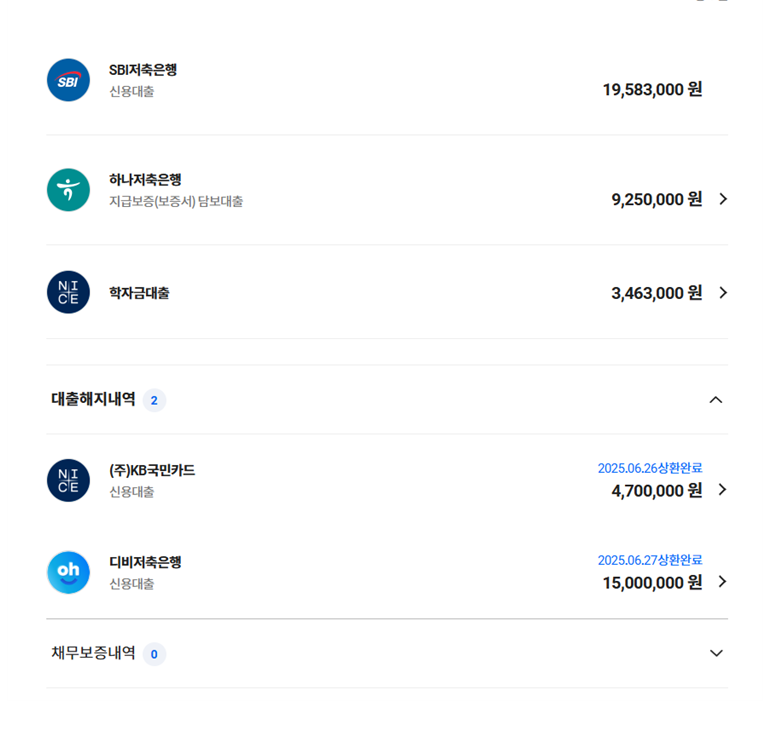This screenshot has height=747, width=771.
Task: Click the NICE logo beside (주)KB국민카드
Action: 68,480
